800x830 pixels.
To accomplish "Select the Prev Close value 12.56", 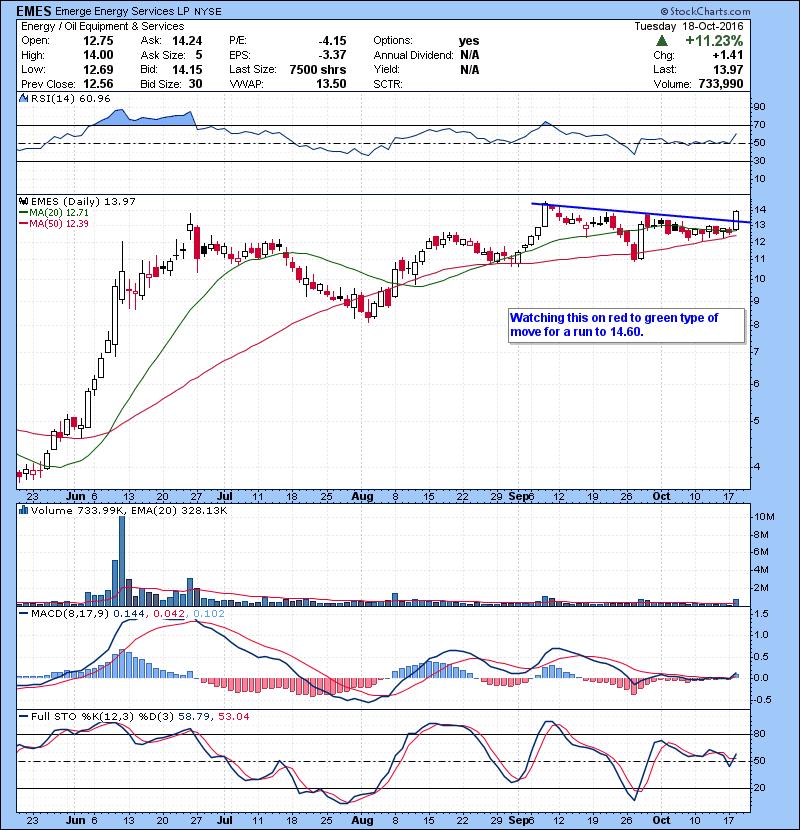I will click(x=98, y=84).
